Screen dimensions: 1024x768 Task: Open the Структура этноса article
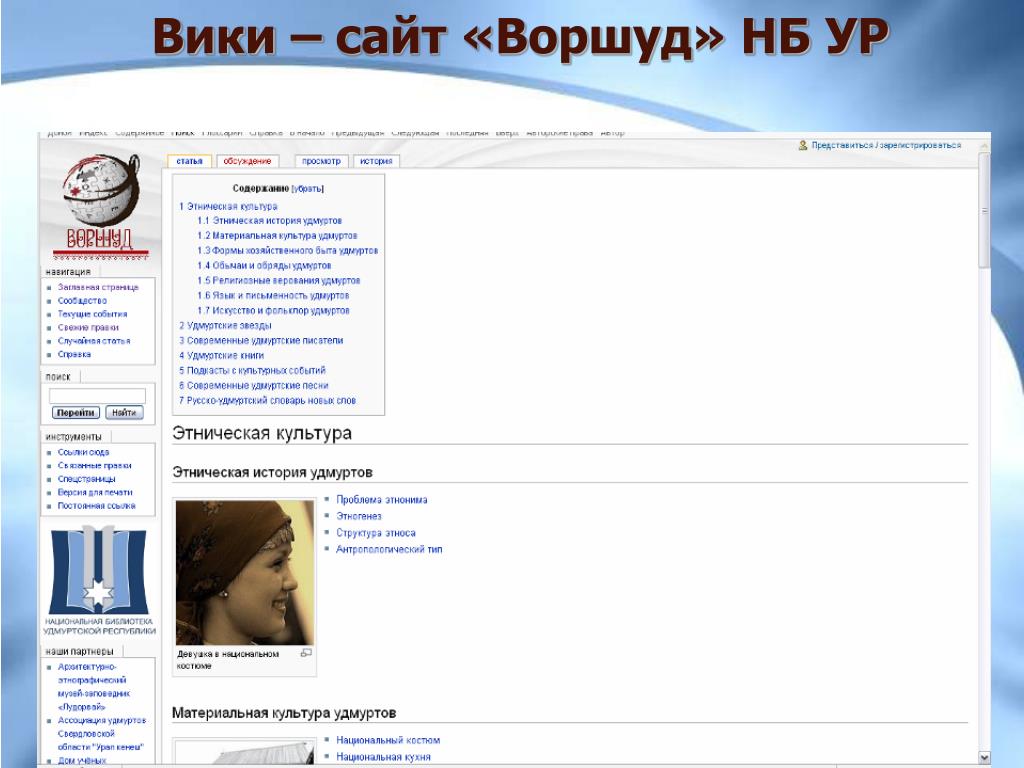pos(376,533)
